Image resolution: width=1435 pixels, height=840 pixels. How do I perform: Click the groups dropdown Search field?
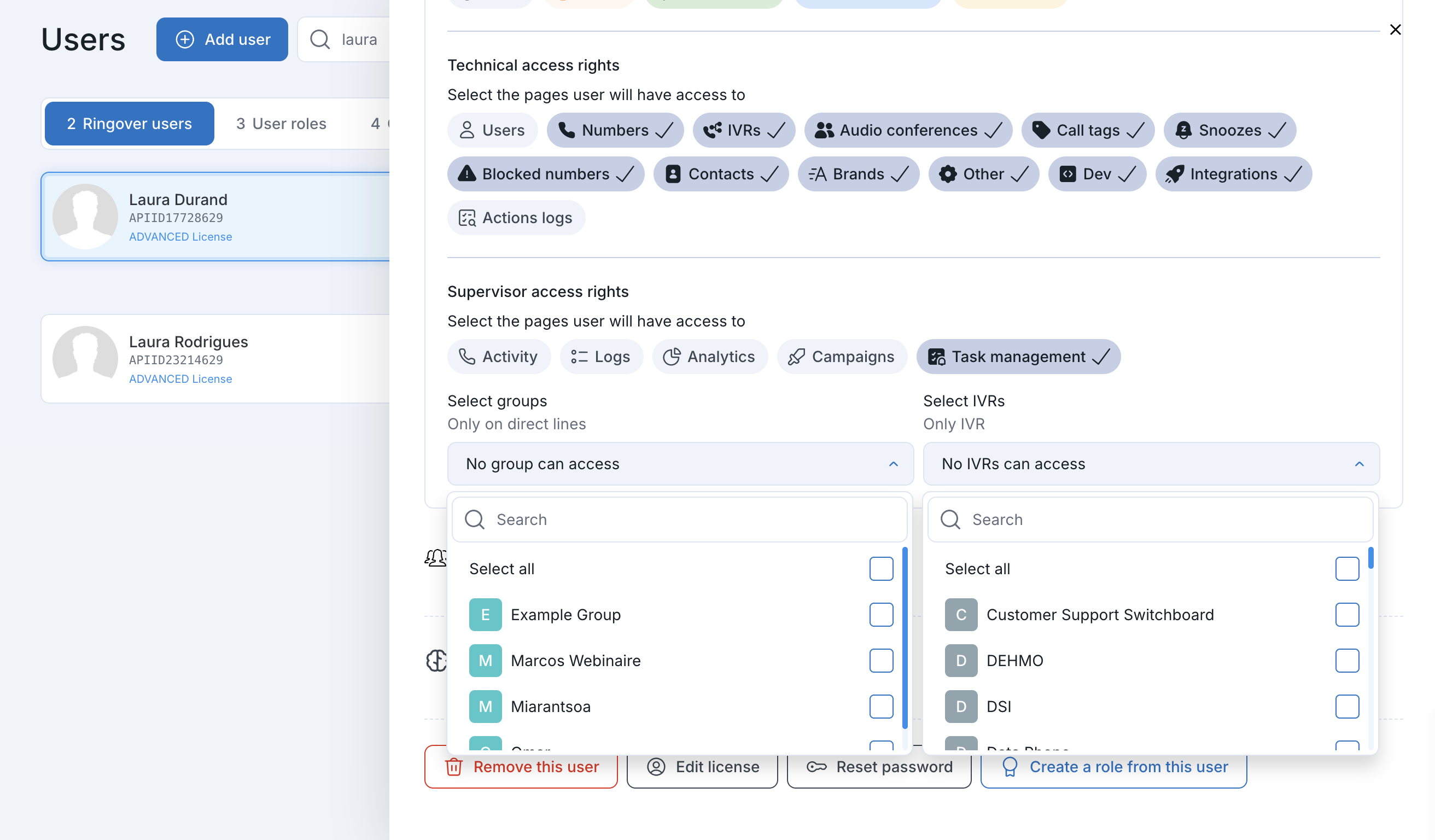coord(679,520)
